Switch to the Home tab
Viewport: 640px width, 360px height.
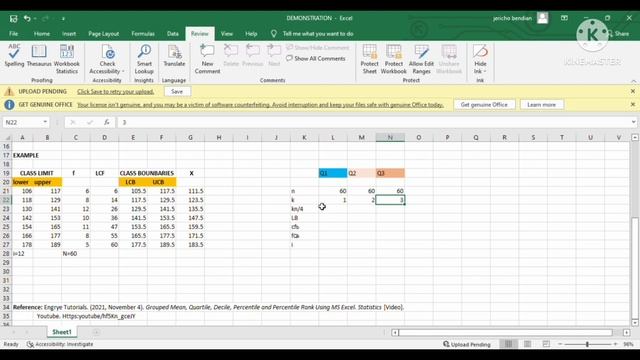[42, 34]
